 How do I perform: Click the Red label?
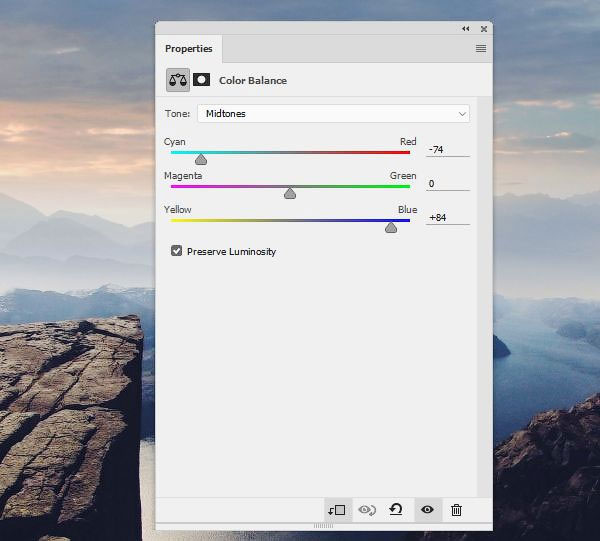[x=408, y=142]
